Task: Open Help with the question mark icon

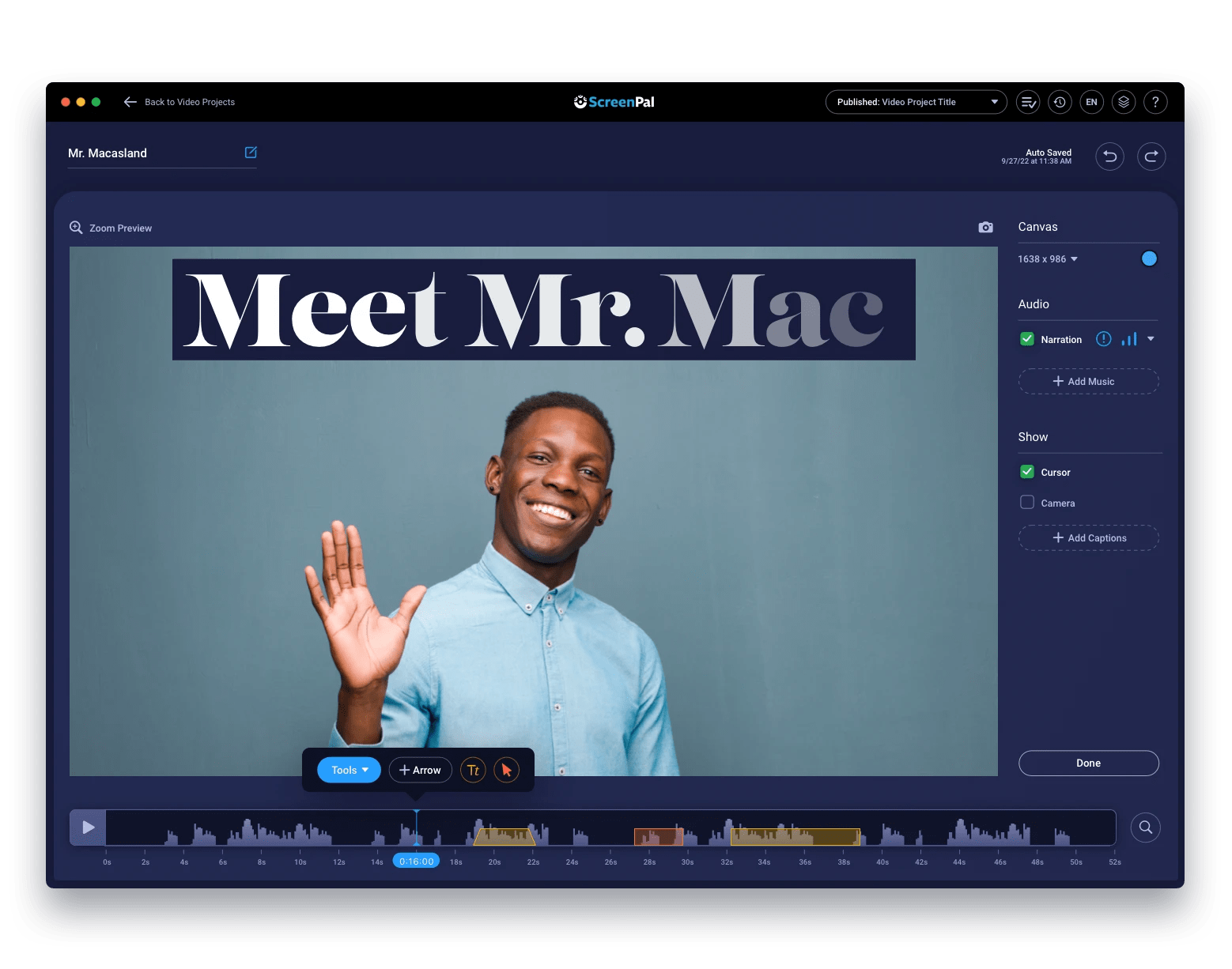Action: [x=1155, y=102]
